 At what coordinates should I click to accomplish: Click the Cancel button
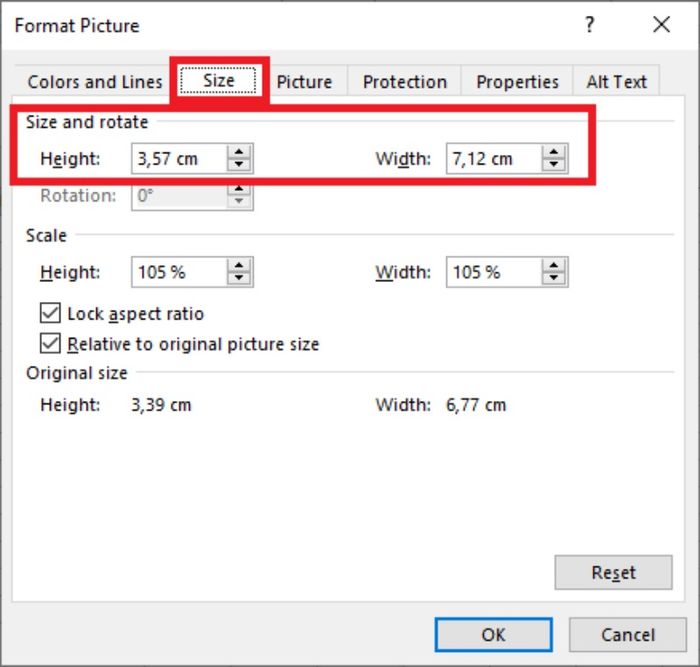628,634
